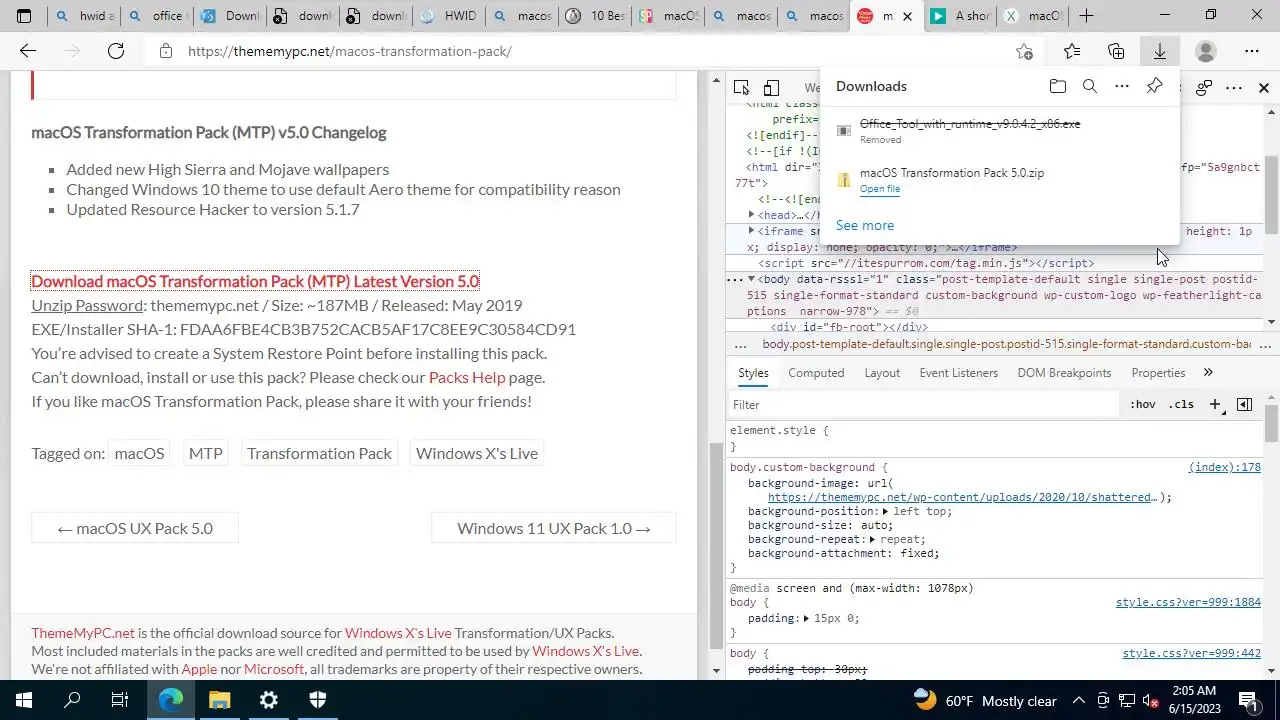This screenshot has height=720, width=1280.
Task: Click See more in Downloads
Action: tap(865, 226)
